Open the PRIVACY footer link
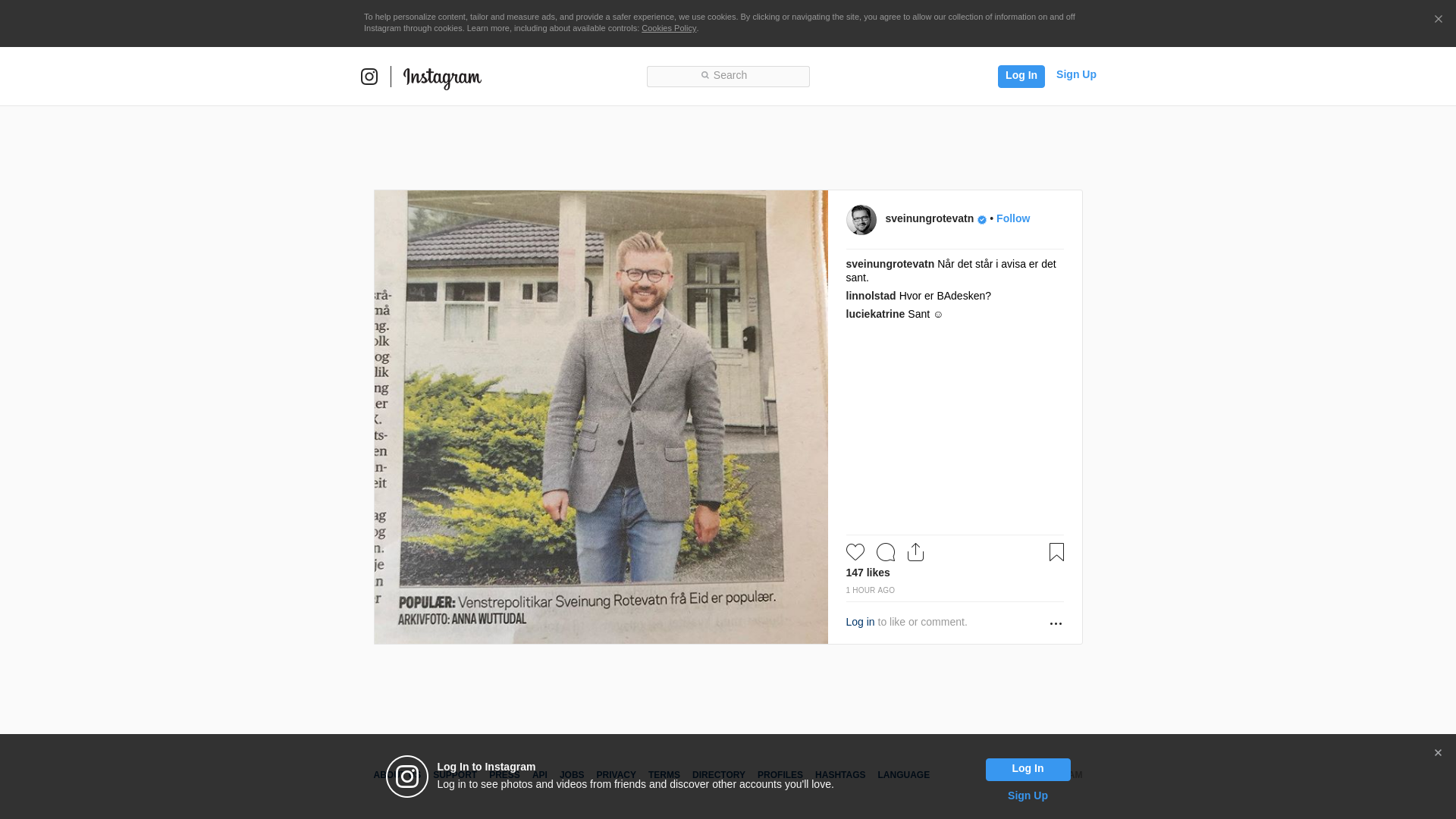 point(616,775)
